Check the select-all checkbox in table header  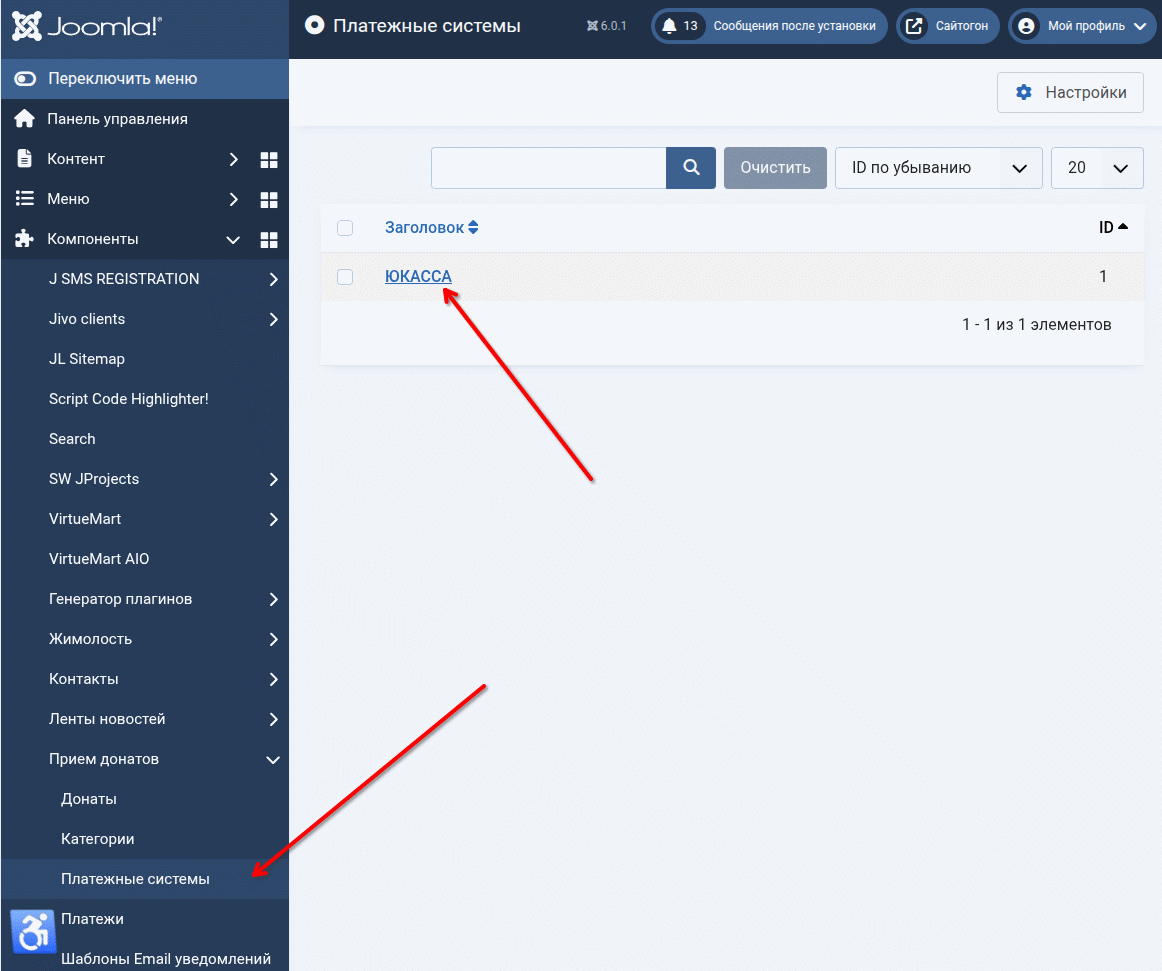tap(345, 228)
